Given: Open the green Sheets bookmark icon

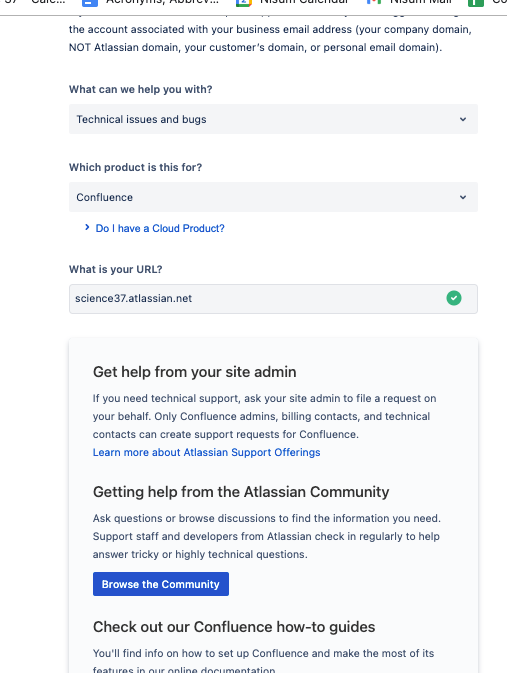Looking at the screenshot, I should click(476, 3).
